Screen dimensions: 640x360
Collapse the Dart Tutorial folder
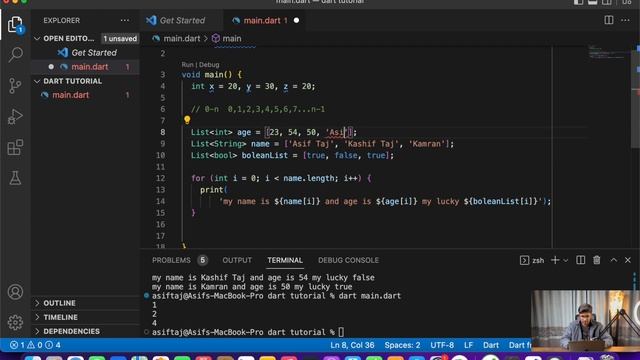37,81
